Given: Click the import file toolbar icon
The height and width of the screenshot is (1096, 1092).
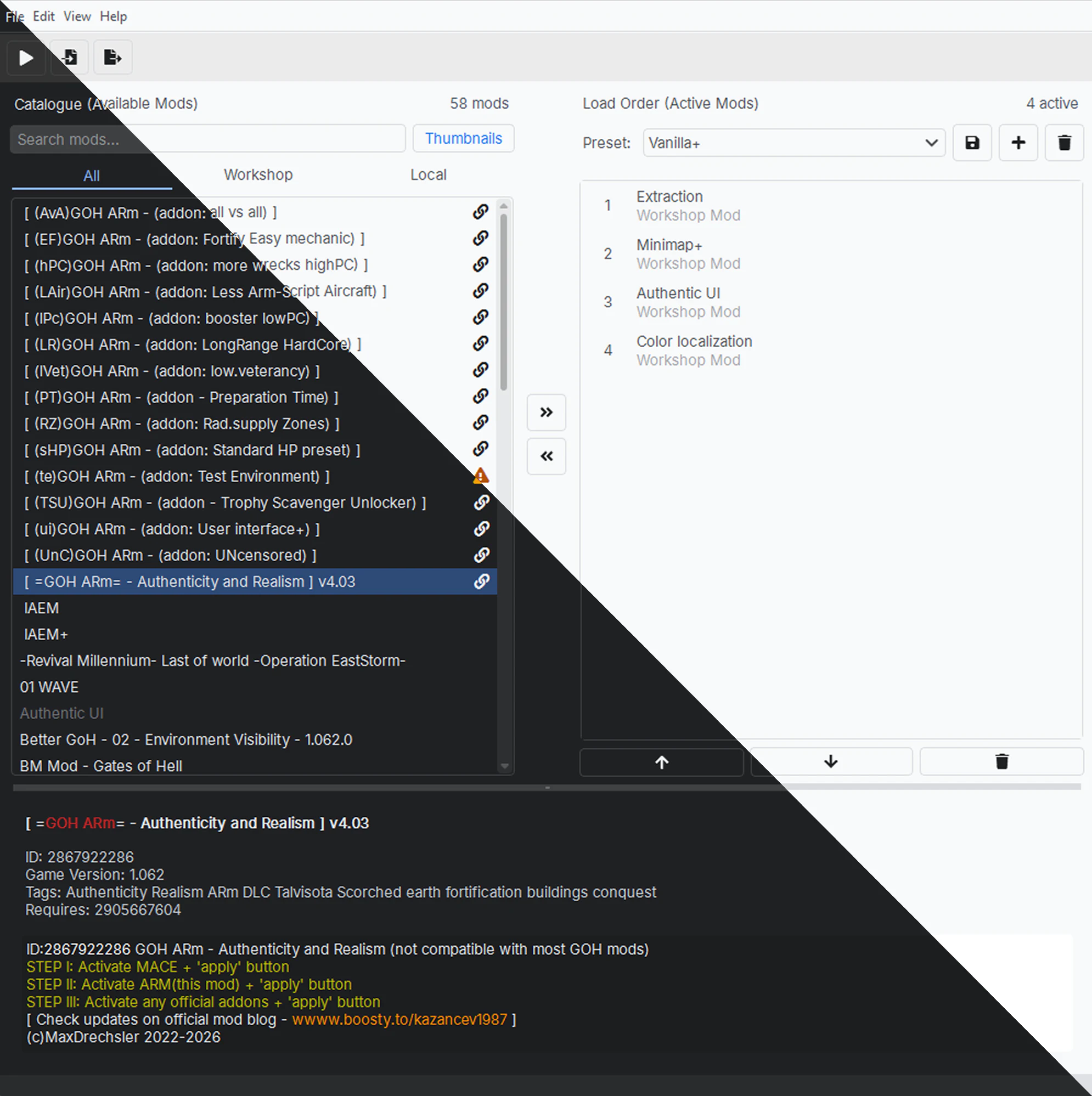Looking at the screenshot, I should [69, 58].
